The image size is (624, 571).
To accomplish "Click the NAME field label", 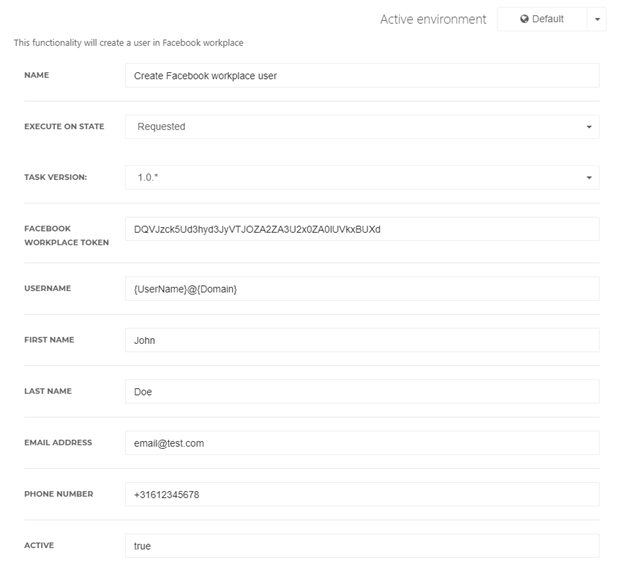I will (x=37, y=75).
